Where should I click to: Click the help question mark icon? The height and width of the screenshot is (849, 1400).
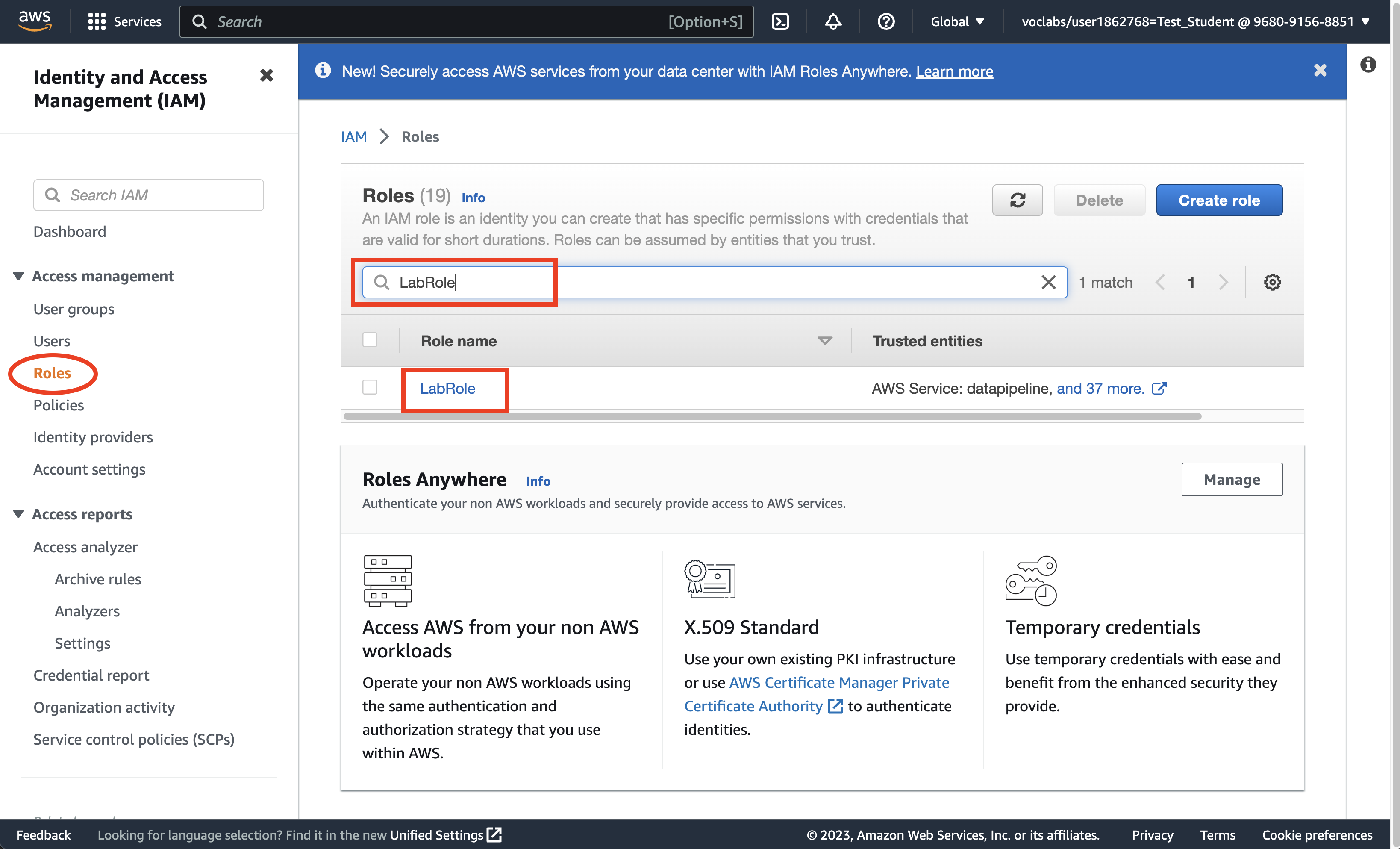(886, 22)
